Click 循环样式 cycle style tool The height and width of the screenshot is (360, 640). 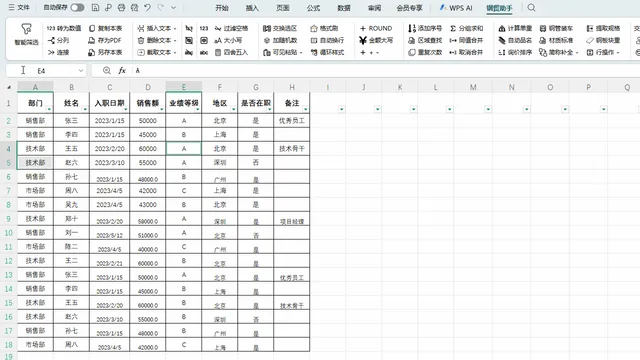327,52
